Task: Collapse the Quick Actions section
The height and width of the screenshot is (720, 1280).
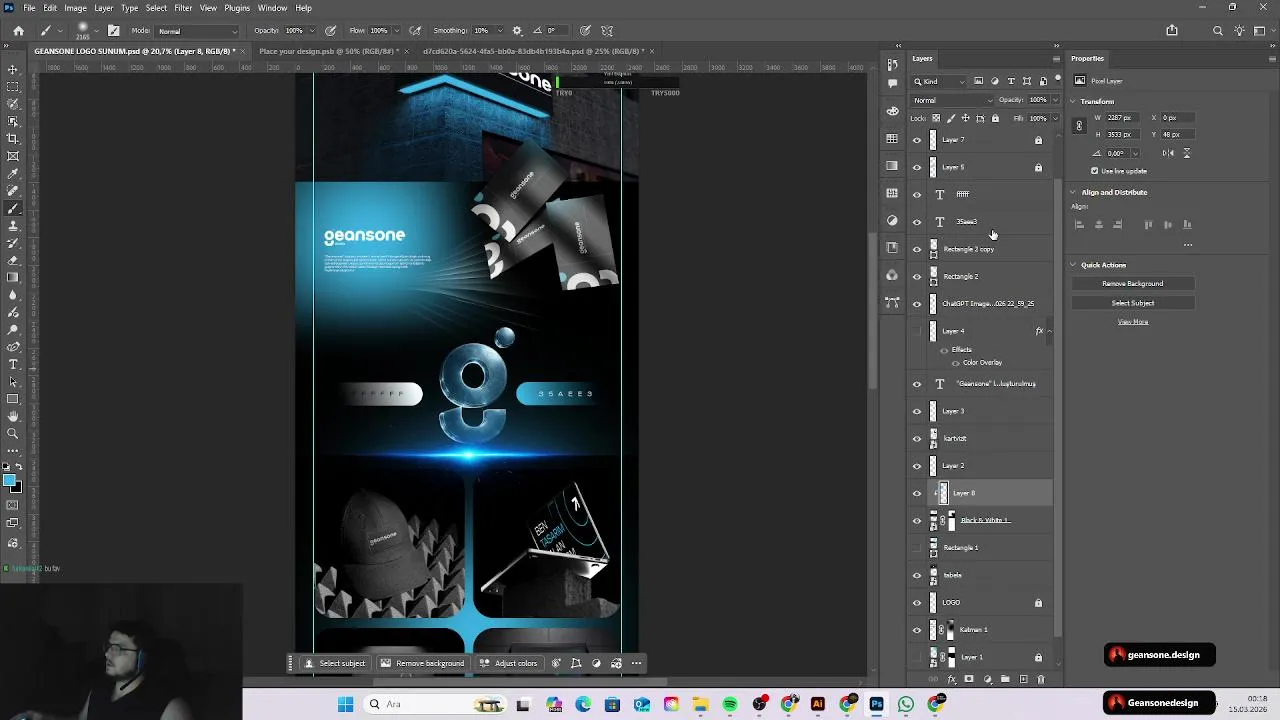Action: [1073, 265]
